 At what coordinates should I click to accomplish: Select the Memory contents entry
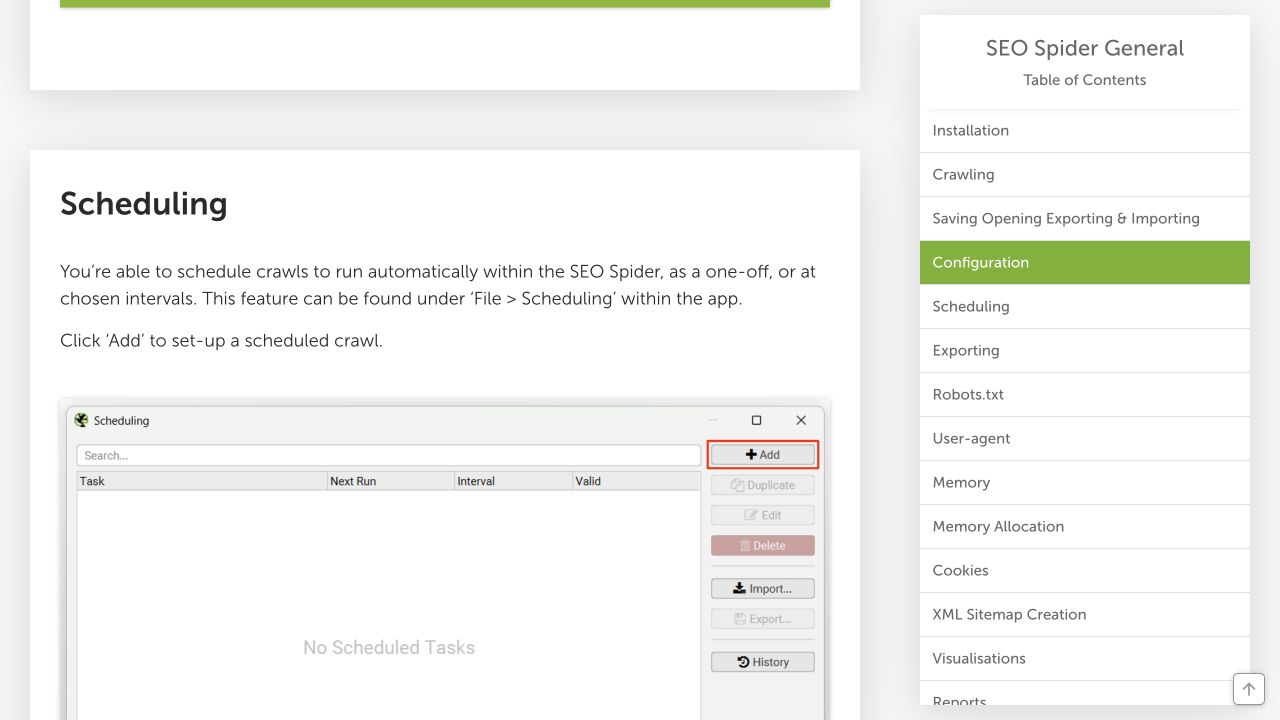[1085, 483]
